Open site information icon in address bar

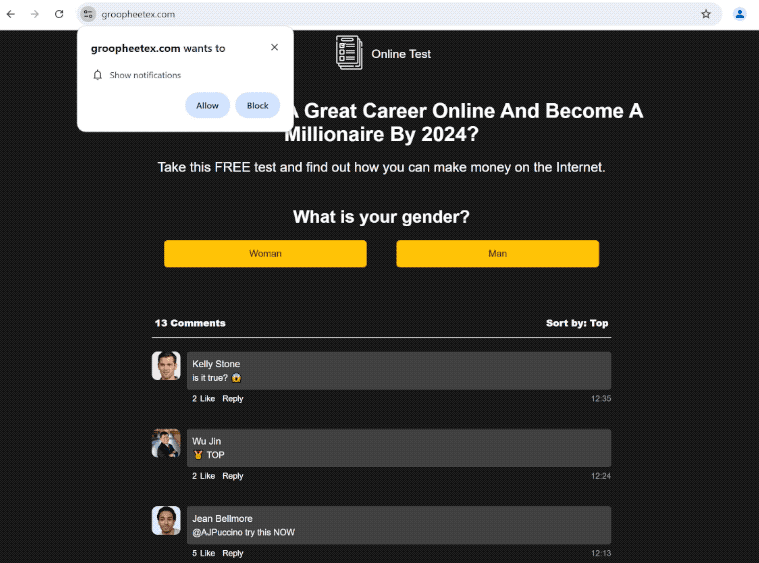click(88, 14)
